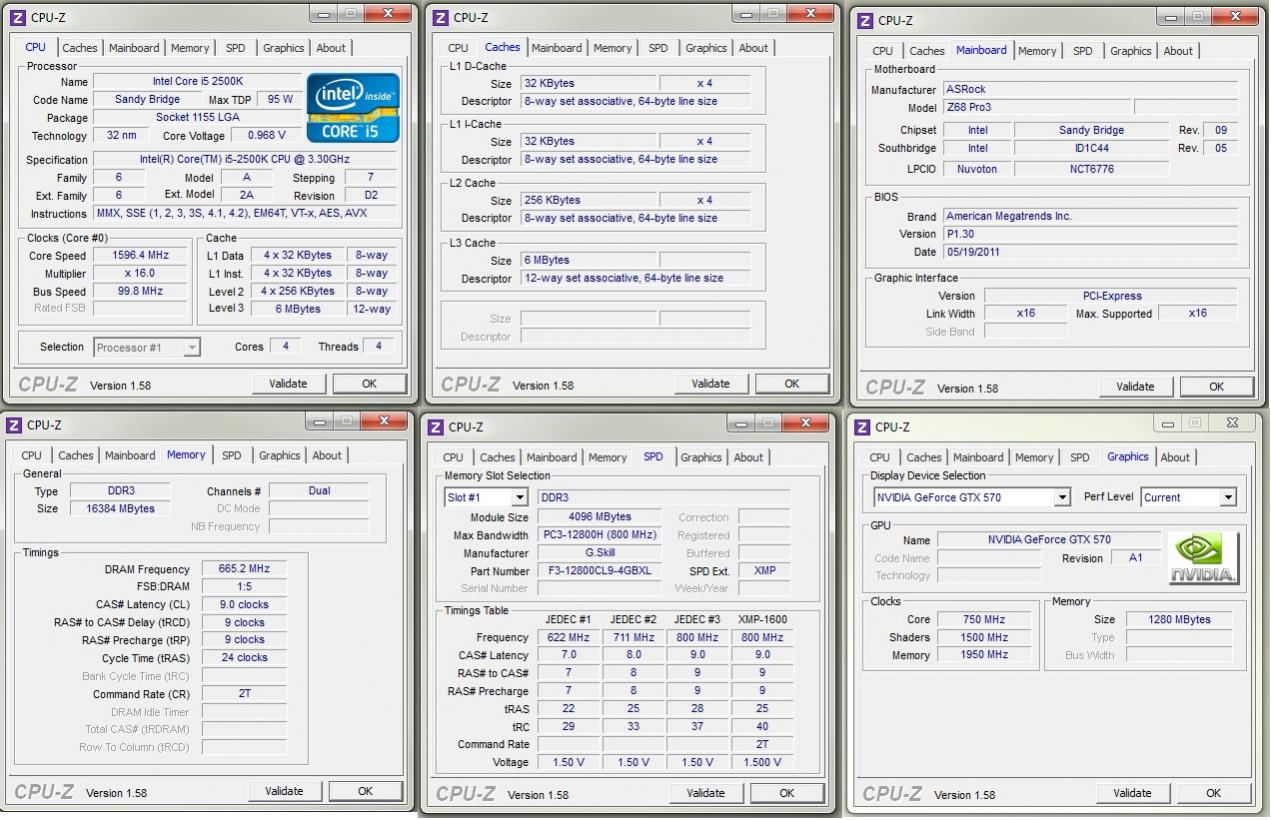The height and width of the screenshot is (820, 1271).
Task: Click OK in the Memory tab window
Action: tap(365, 791)
